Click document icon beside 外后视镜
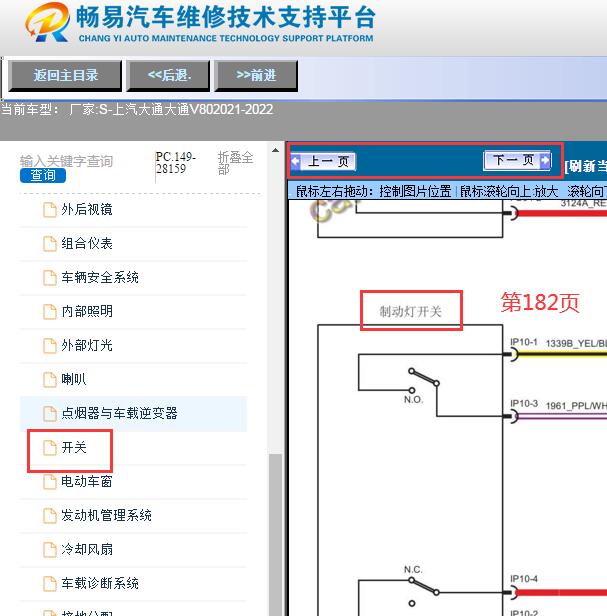This screenshot has width=607, height=616. click(50, 209)
